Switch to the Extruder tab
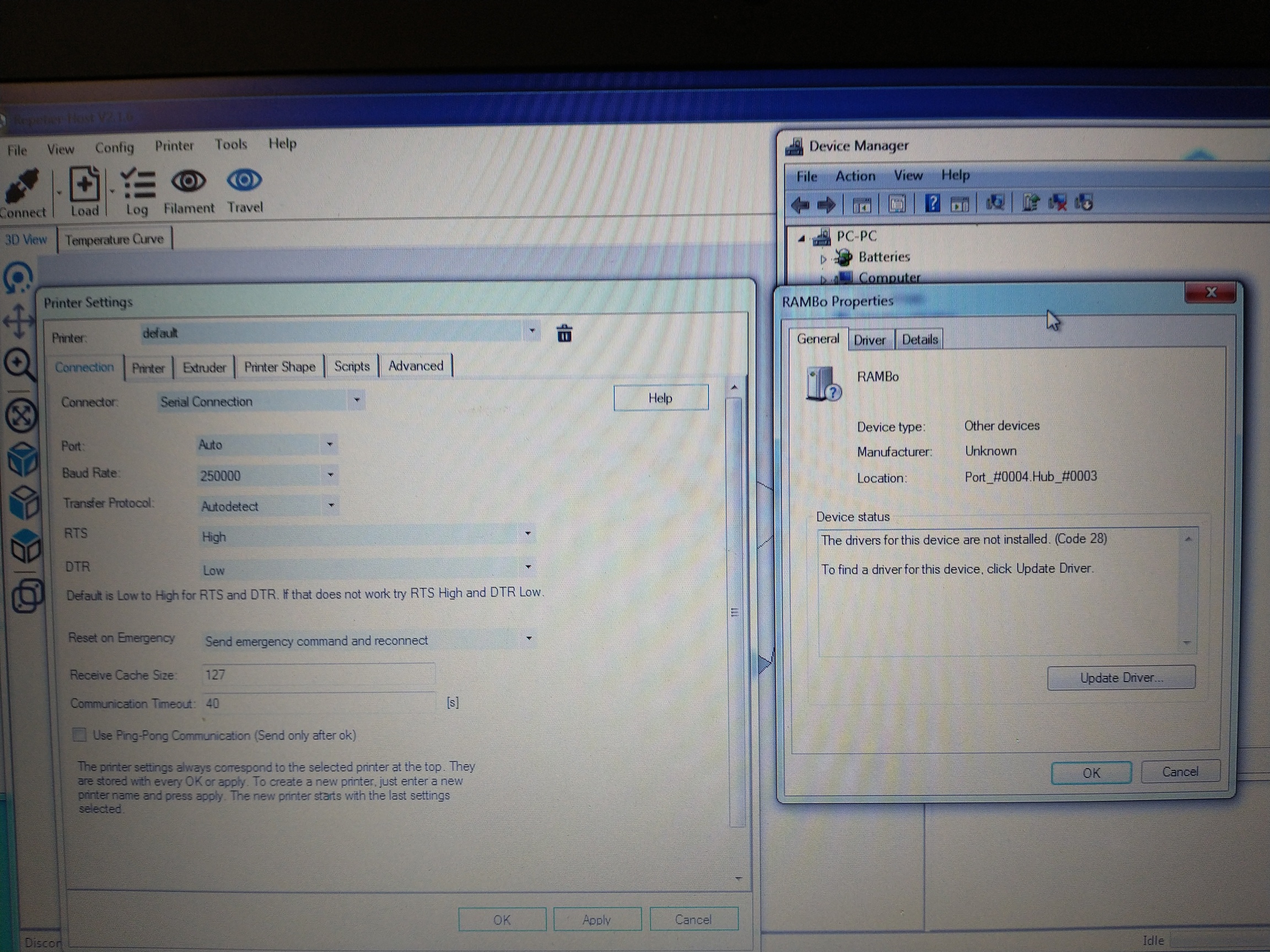The image size is (1270, 952). click(x=205, y=367)
